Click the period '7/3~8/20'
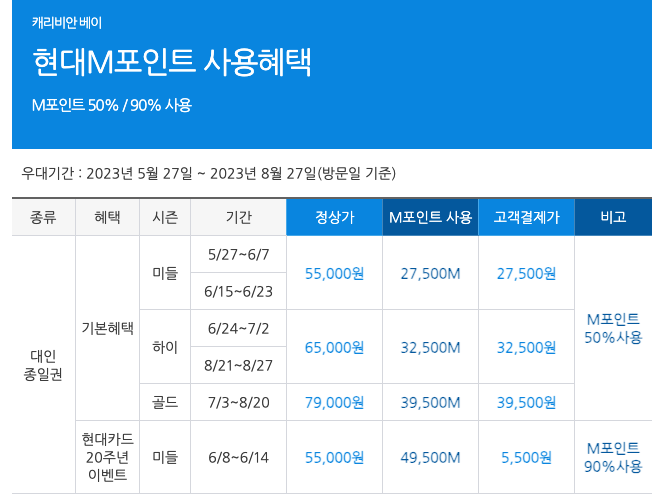Viewport: 660px width, 495px height. tap(238, 403)
